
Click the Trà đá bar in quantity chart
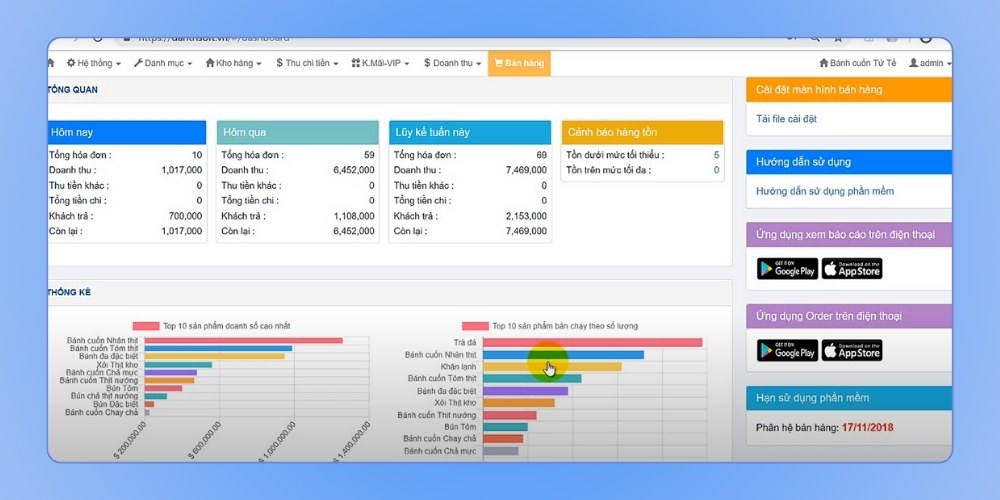[x=592, y=342]
